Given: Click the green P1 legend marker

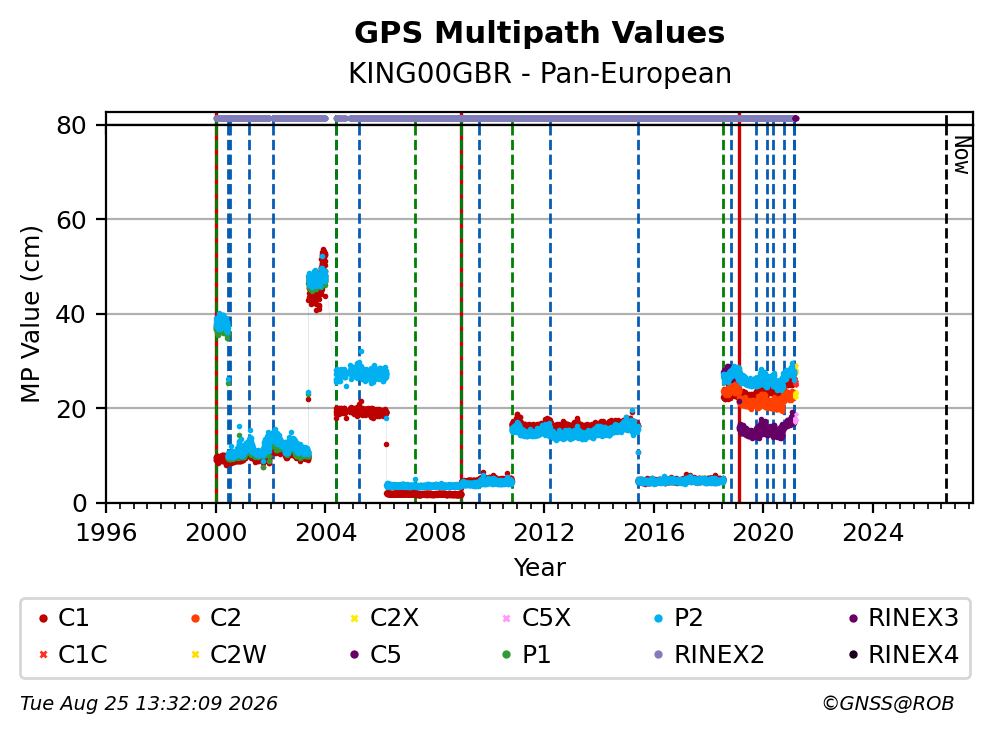Looking at the screenshot, I should coord(506,655).
